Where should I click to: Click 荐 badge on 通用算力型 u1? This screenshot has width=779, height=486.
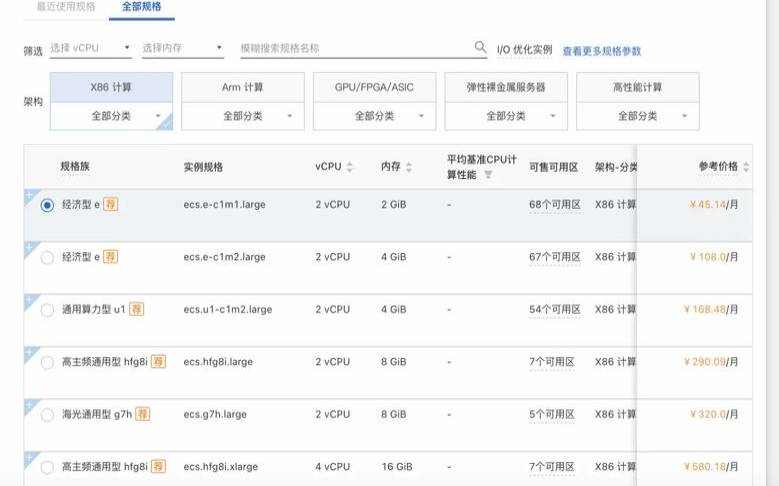[136, 310]
